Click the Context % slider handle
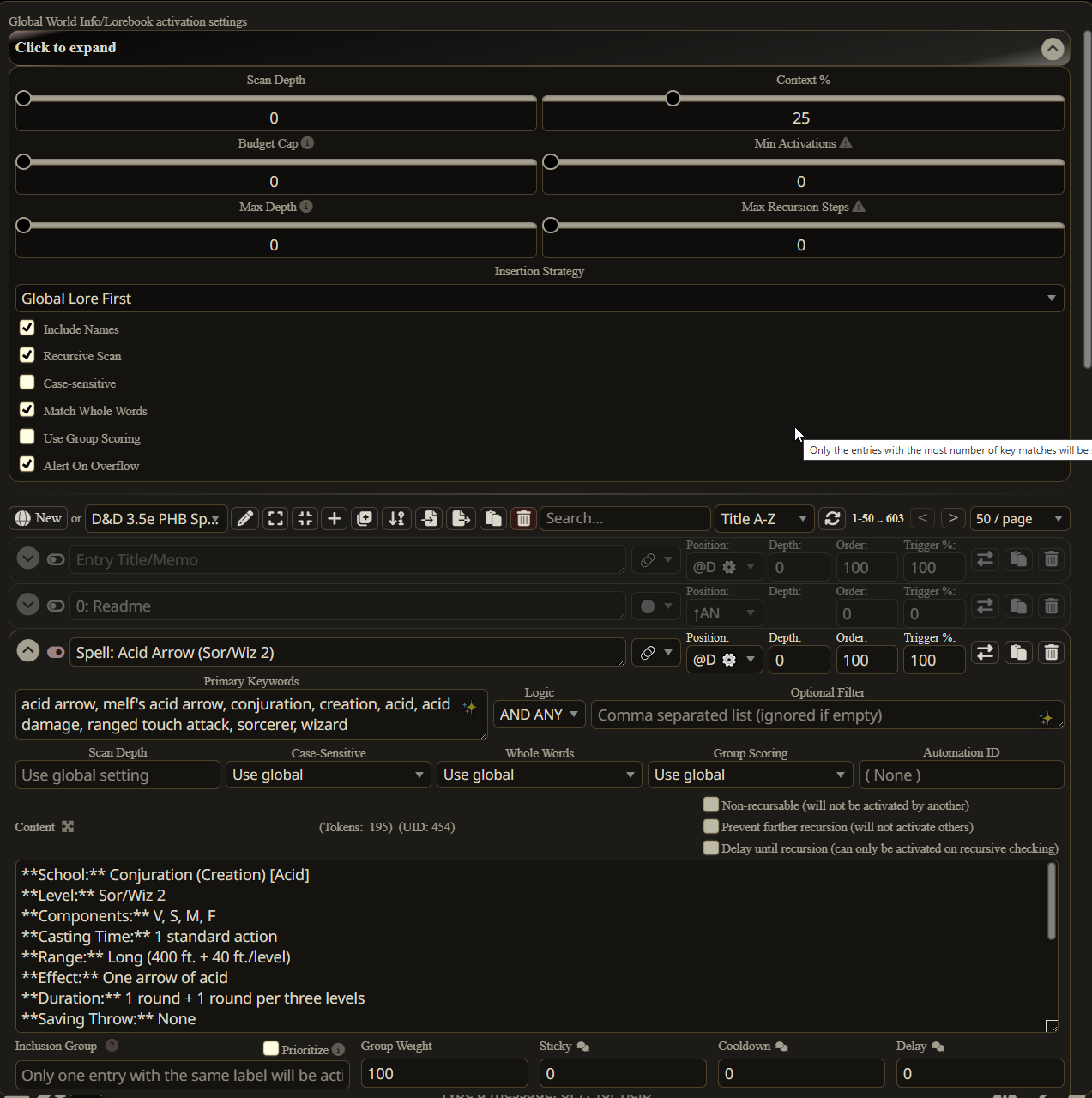The height and width of the screenshot is (1098, 1092). (x=673, y=99)
